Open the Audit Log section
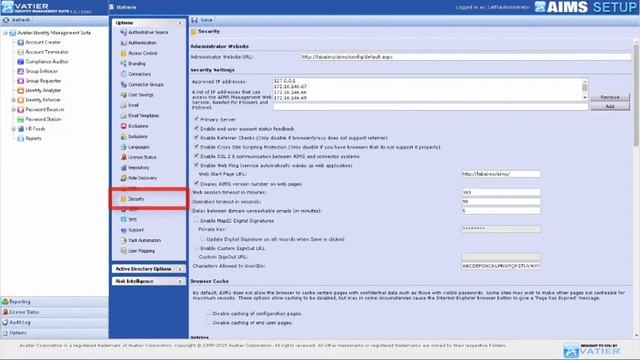This screenshot has height=360, width=640. point(54,322)
